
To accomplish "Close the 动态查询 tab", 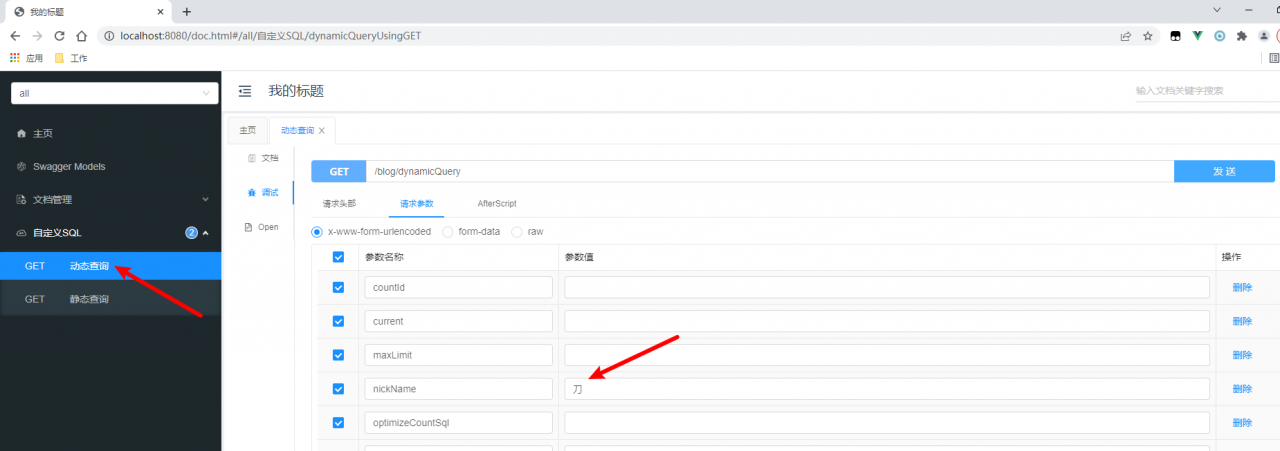I will coord(322,131).
